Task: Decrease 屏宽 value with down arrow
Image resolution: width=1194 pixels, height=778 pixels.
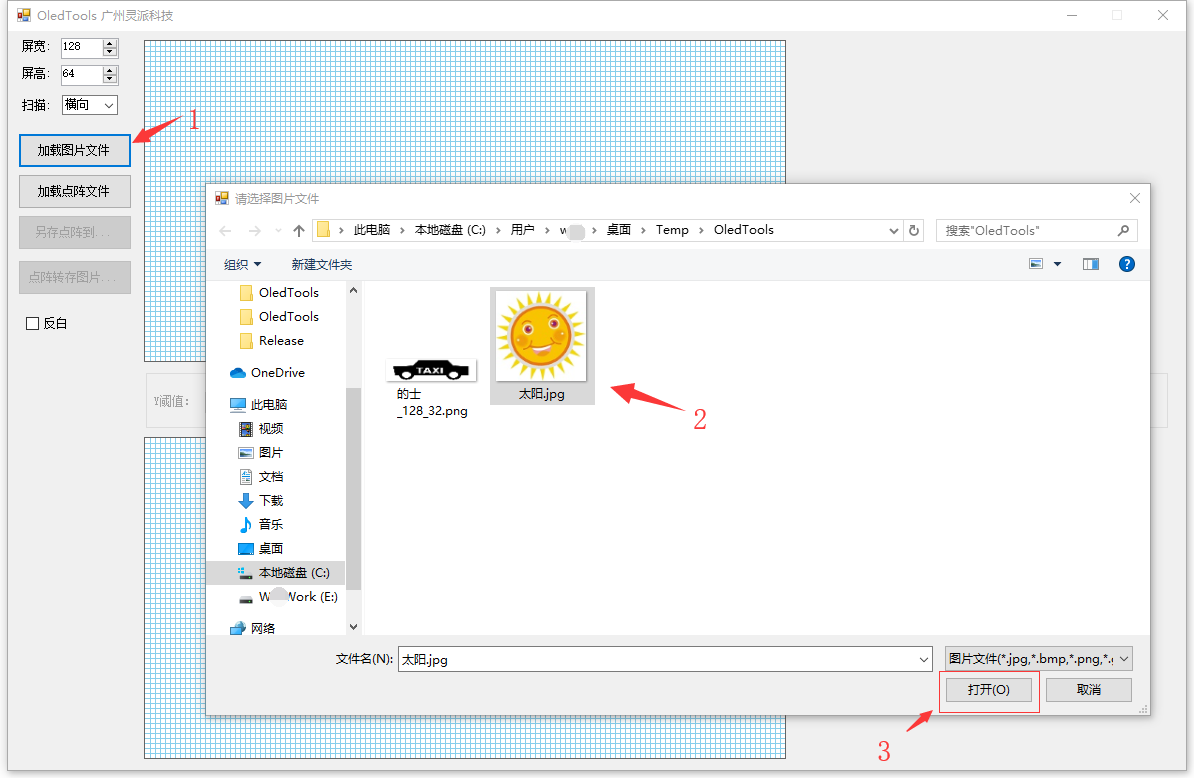Action: (110, 53)
